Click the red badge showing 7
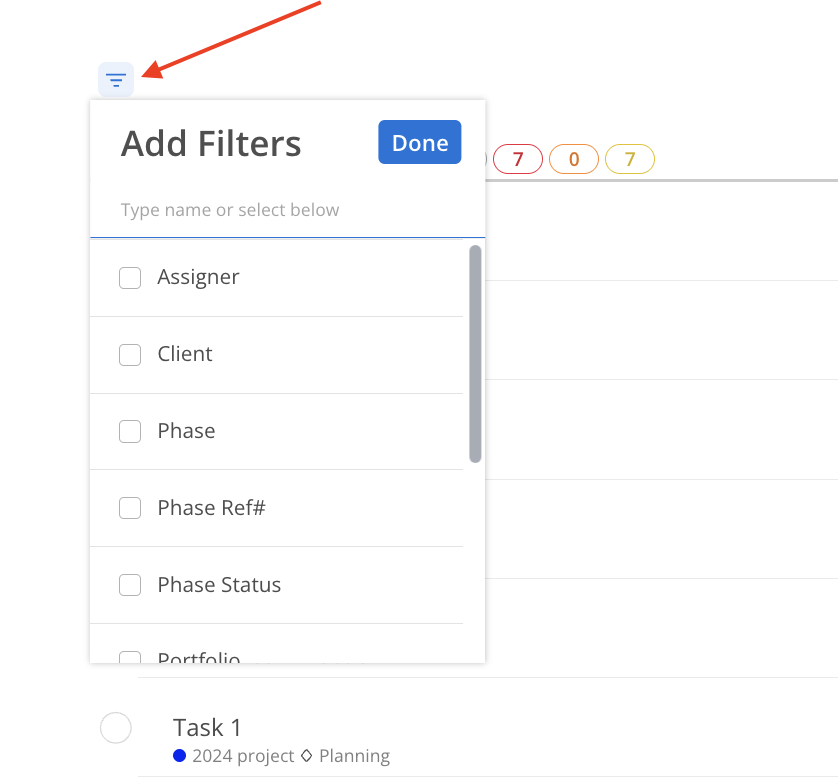 518,159
